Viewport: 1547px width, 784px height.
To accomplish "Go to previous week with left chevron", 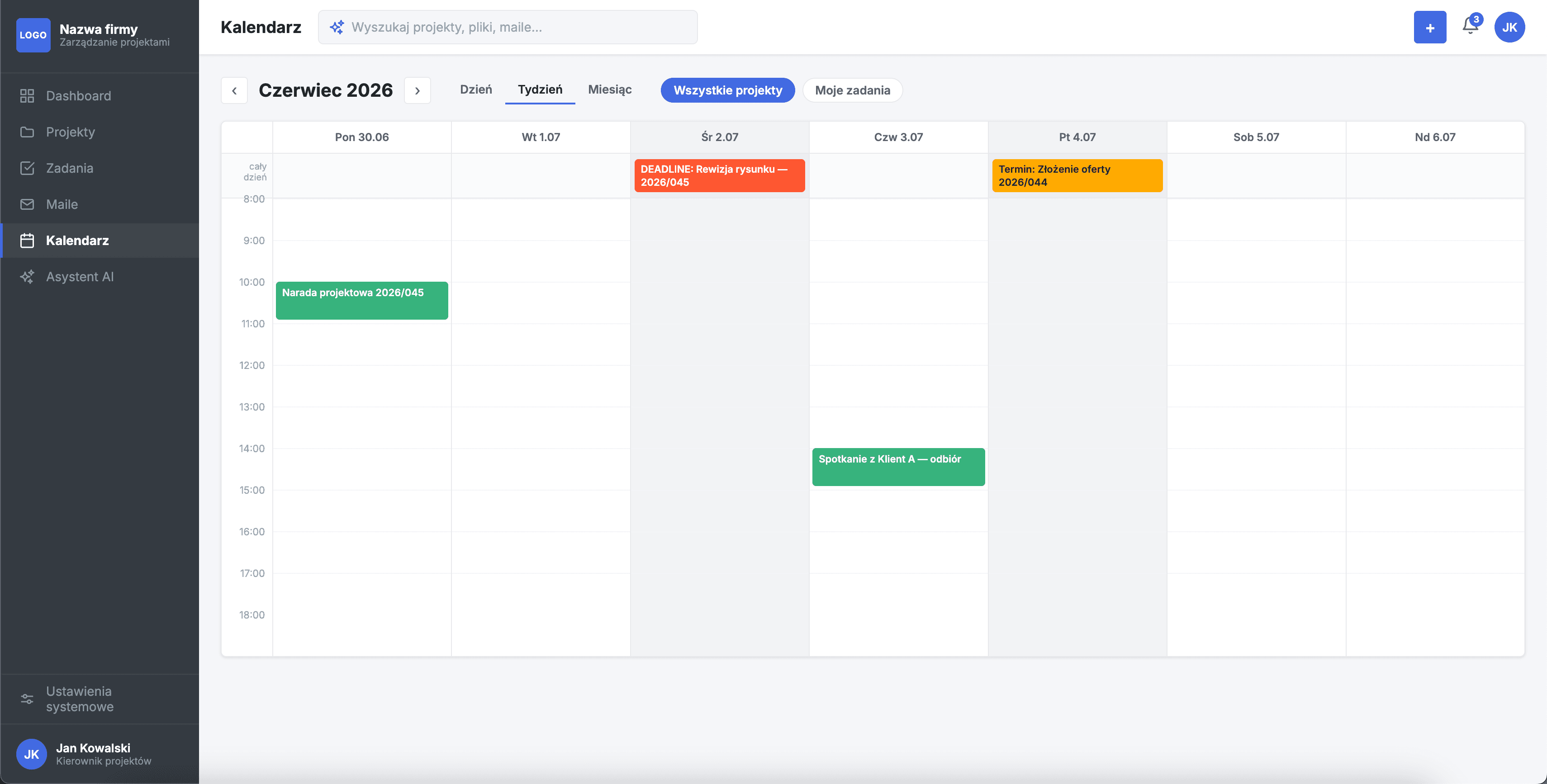I will point(234,90).
